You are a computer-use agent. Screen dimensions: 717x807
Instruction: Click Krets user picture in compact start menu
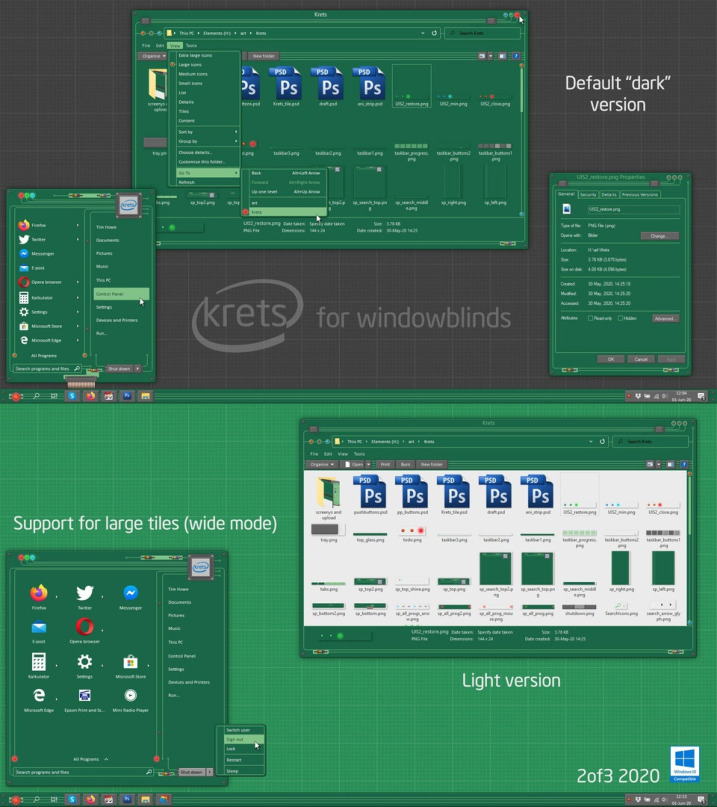pyautogui.click(x=128, y=206)
